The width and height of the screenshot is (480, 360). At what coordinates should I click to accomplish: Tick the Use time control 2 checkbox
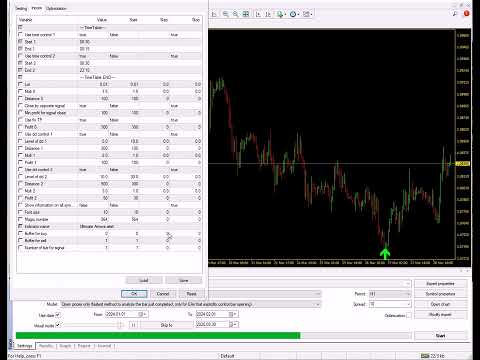21,56
